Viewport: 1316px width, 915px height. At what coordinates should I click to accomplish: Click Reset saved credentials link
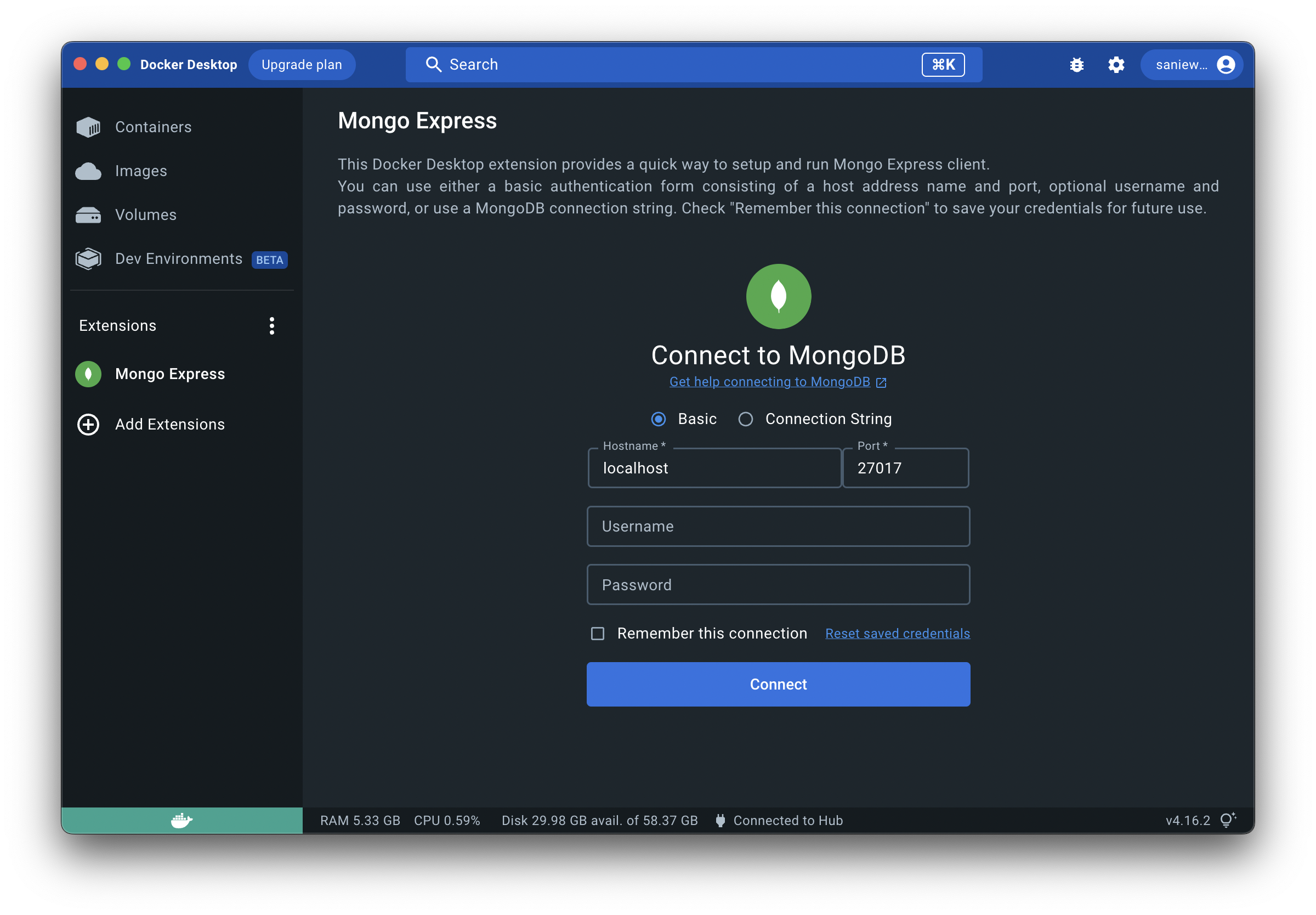point(897,634)
